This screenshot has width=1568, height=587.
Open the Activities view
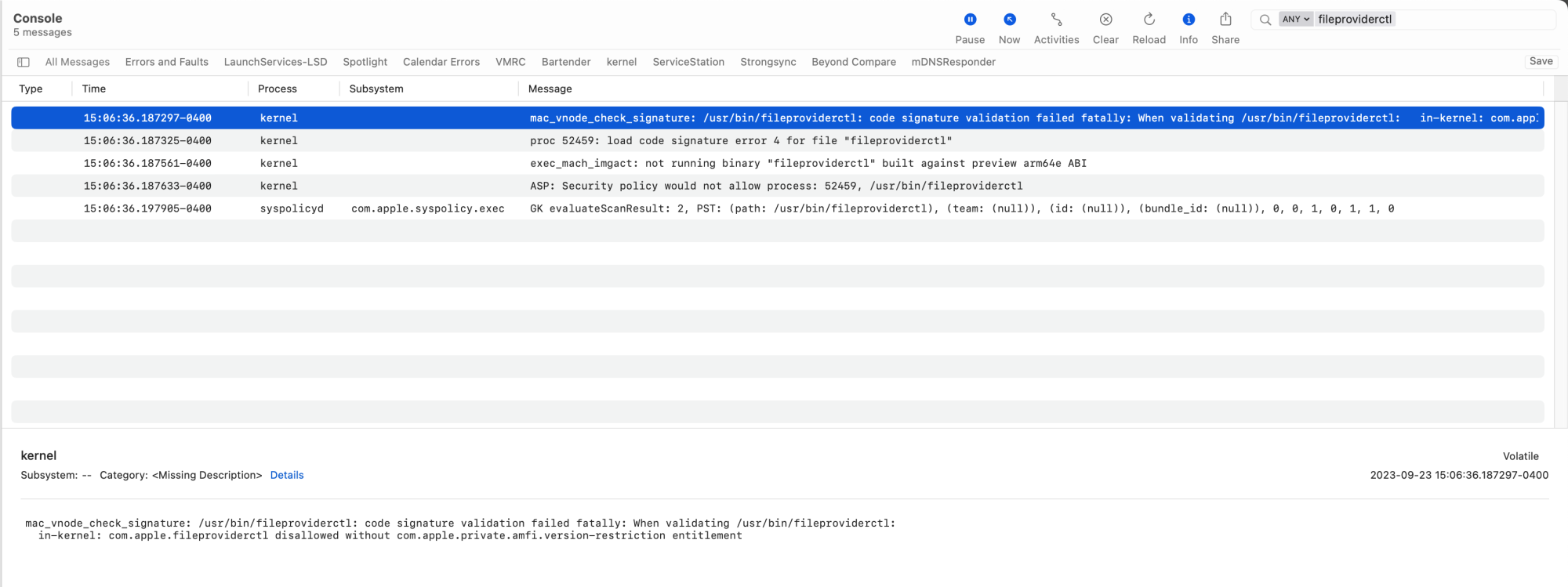click(x=1056, y=20)
